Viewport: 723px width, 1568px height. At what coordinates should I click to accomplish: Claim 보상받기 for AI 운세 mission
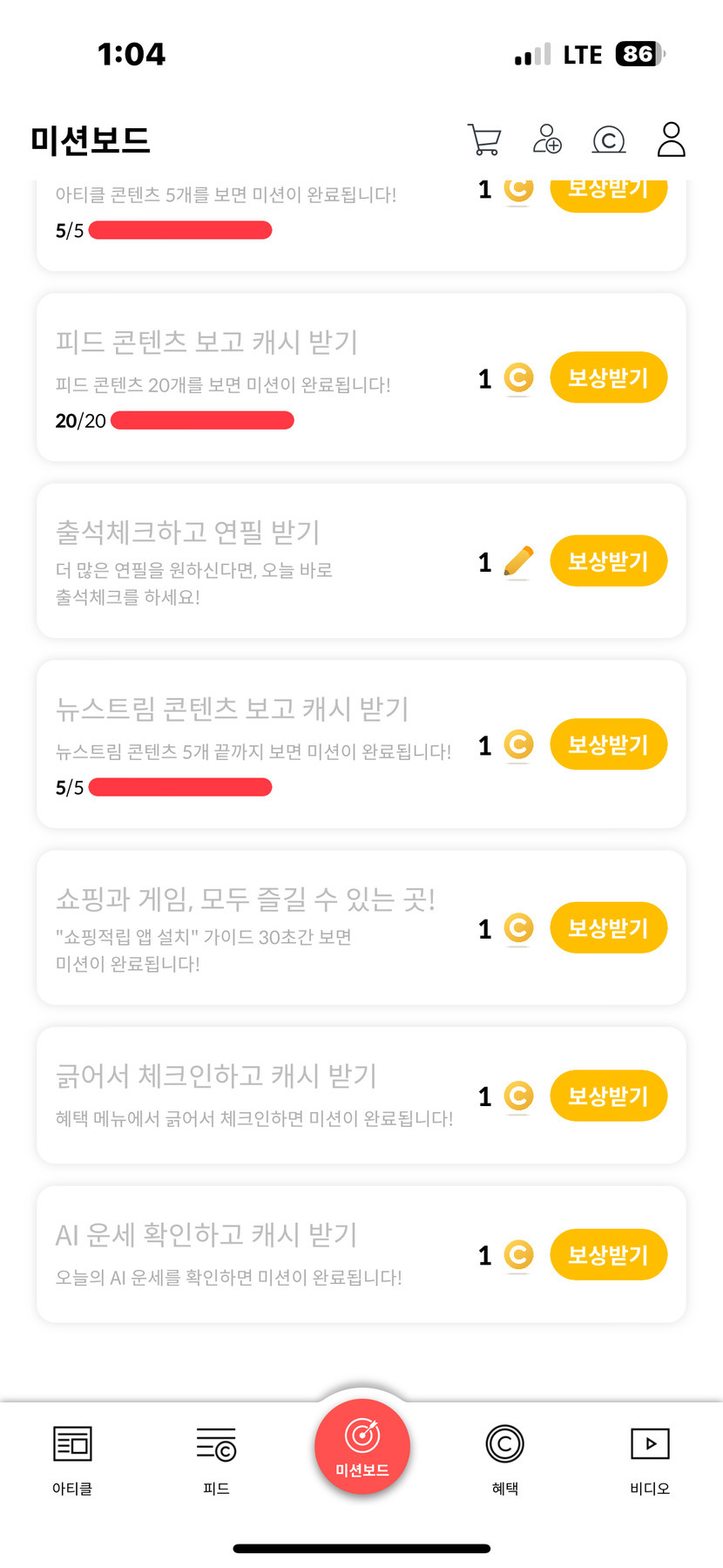(608, 1255)
